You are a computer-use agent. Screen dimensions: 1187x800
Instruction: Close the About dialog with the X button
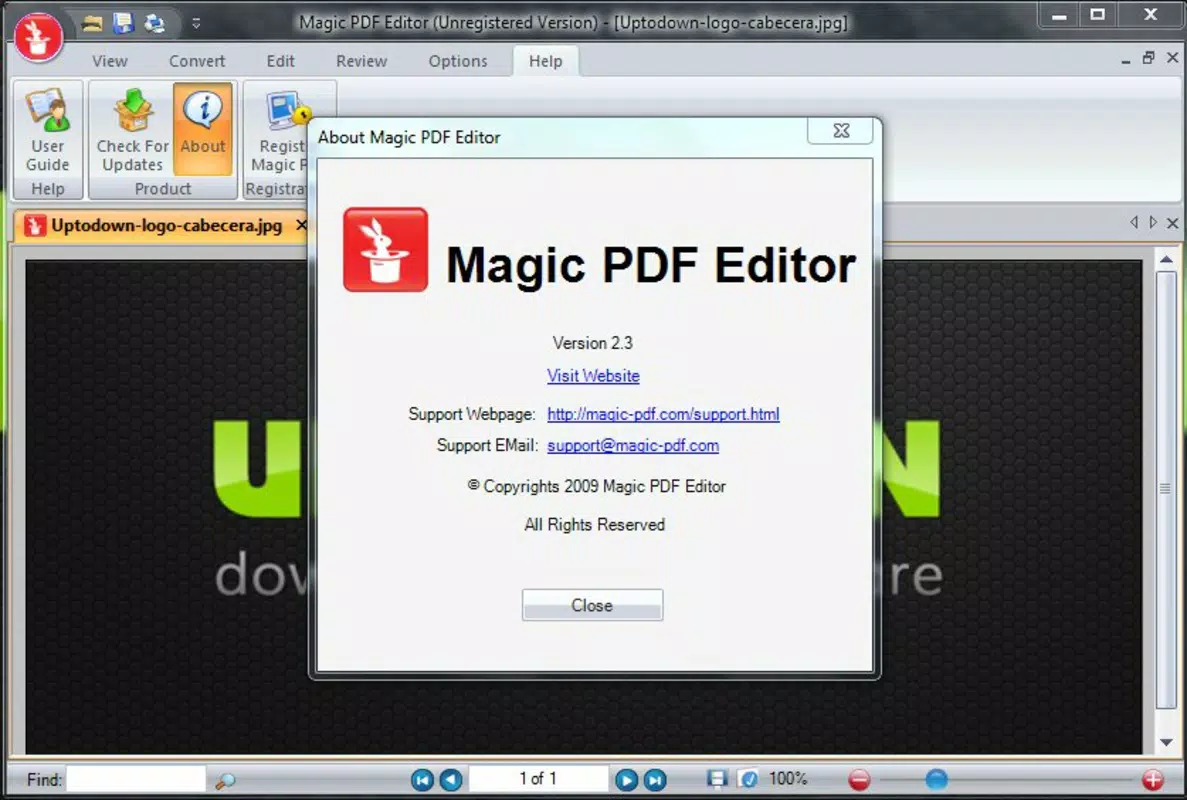coord(840,131)
